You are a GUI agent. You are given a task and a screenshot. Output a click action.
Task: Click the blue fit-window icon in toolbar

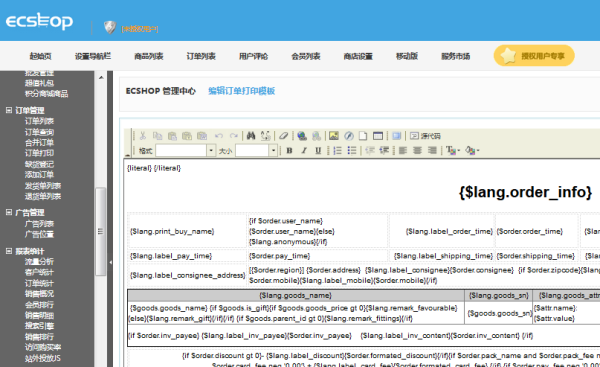tap(396, 136)
